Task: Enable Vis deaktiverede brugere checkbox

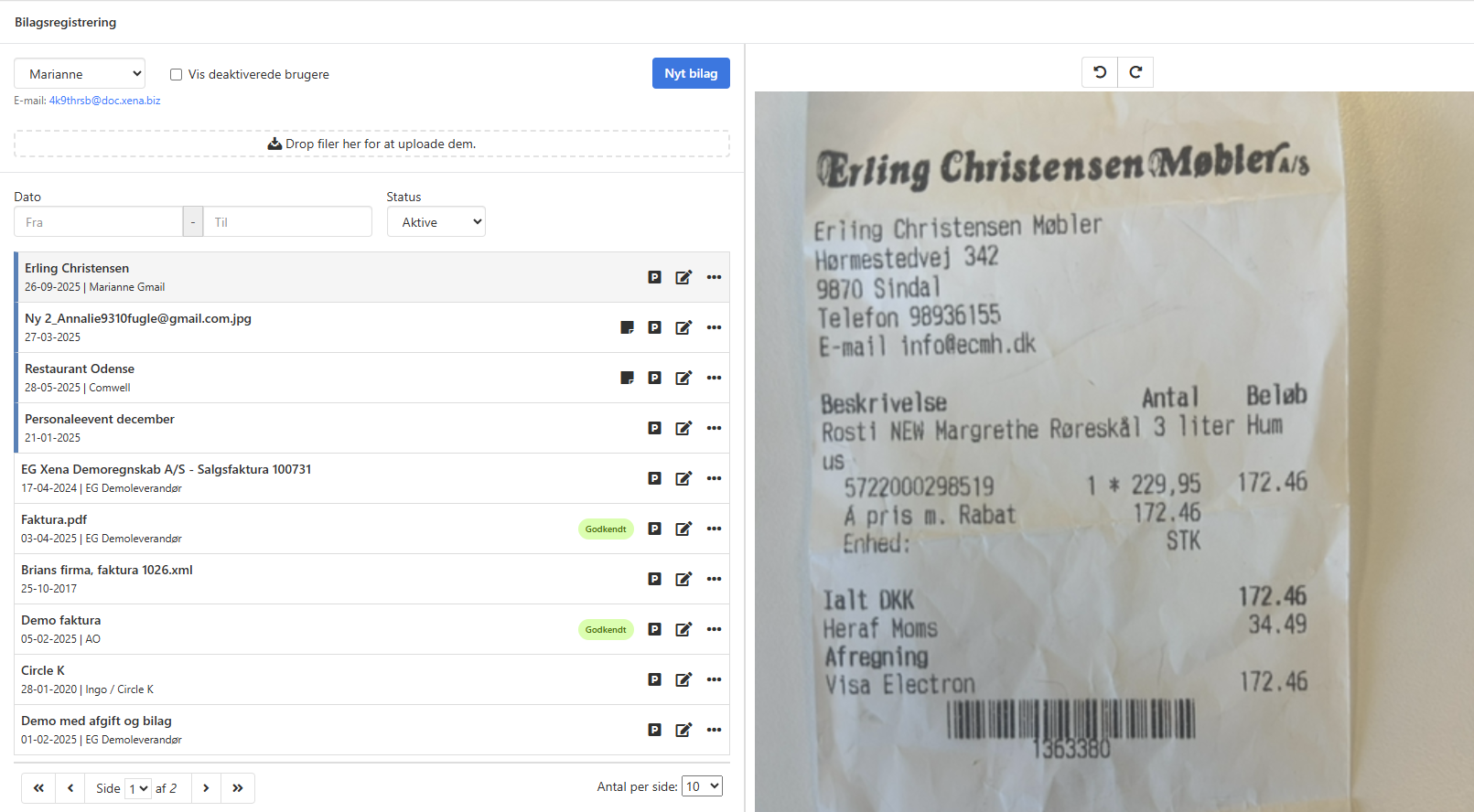Action: [x=177, y=75]
